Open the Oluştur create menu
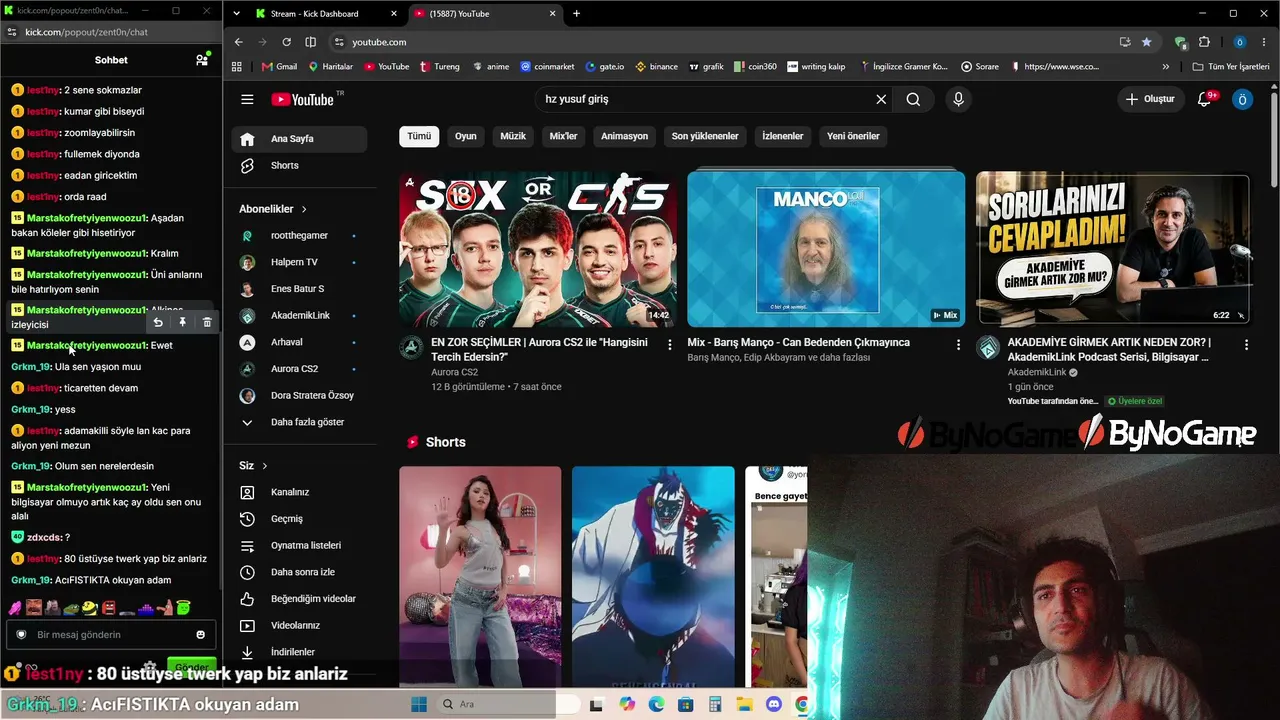 [x=1150, y=99]
